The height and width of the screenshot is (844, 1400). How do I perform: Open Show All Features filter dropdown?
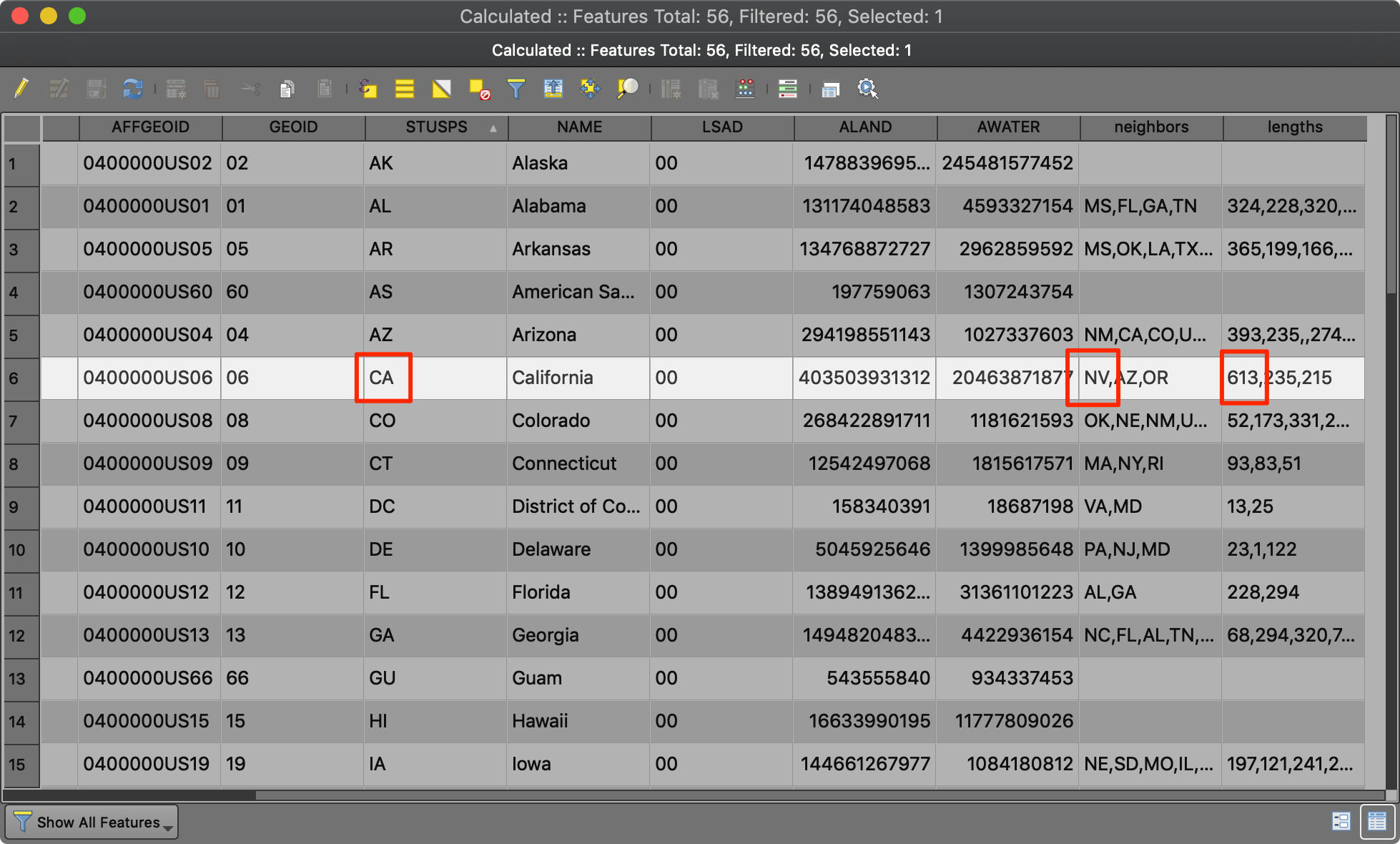coord(92,823)
